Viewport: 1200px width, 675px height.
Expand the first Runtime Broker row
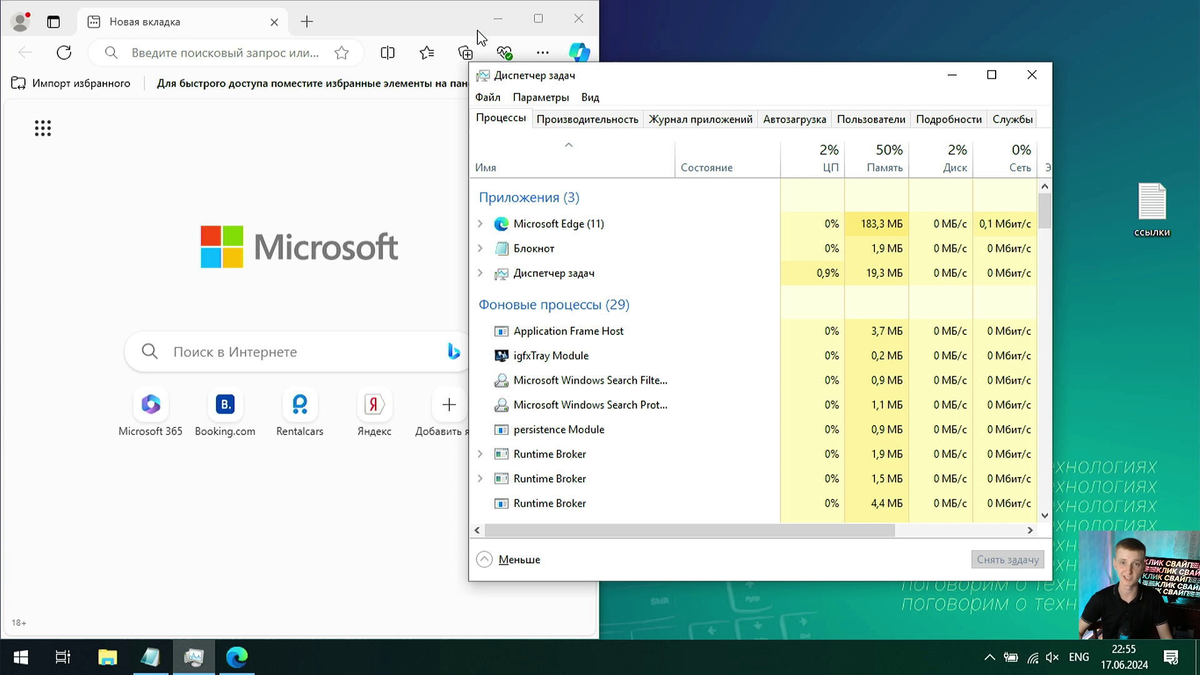click(480, 454)
